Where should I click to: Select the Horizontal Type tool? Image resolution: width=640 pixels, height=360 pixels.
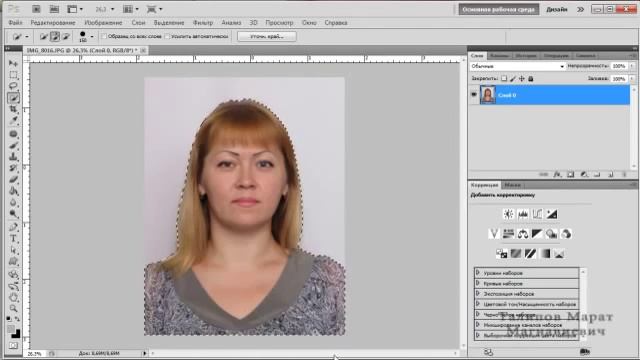point(13,238)
